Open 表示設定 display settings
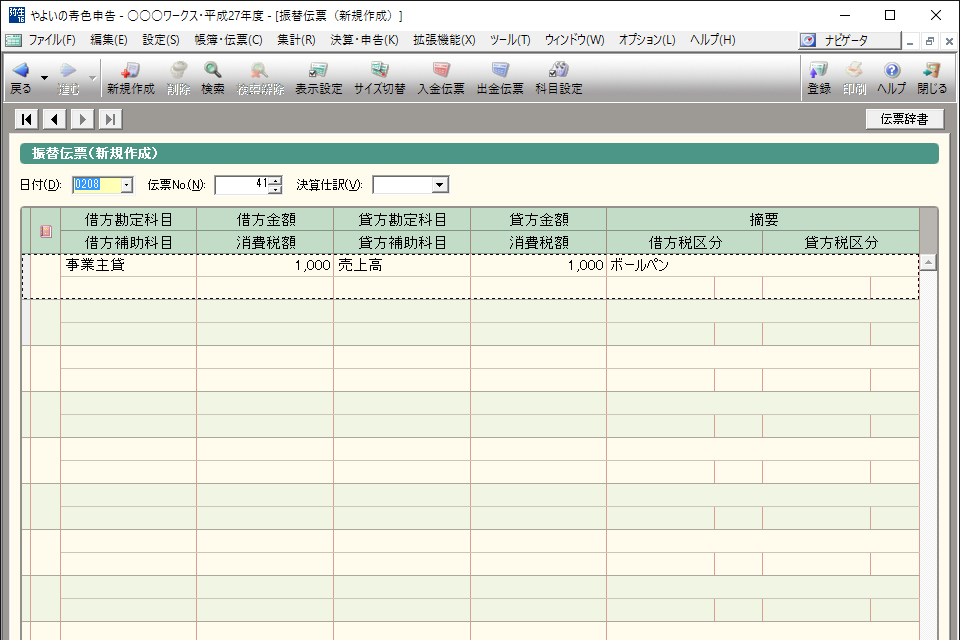 tap(318, 78)
